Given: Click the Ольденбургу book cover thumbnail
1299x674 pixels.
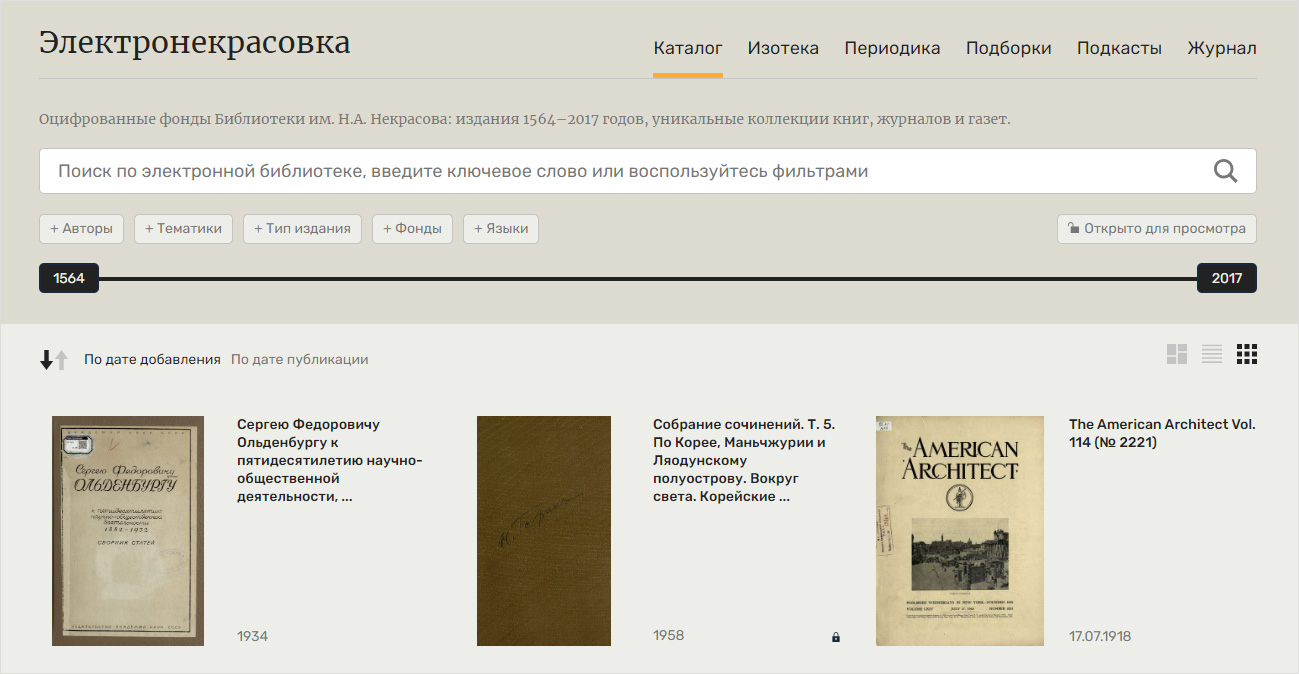Looking at the screenshot, I should click(x=128, y=531).
